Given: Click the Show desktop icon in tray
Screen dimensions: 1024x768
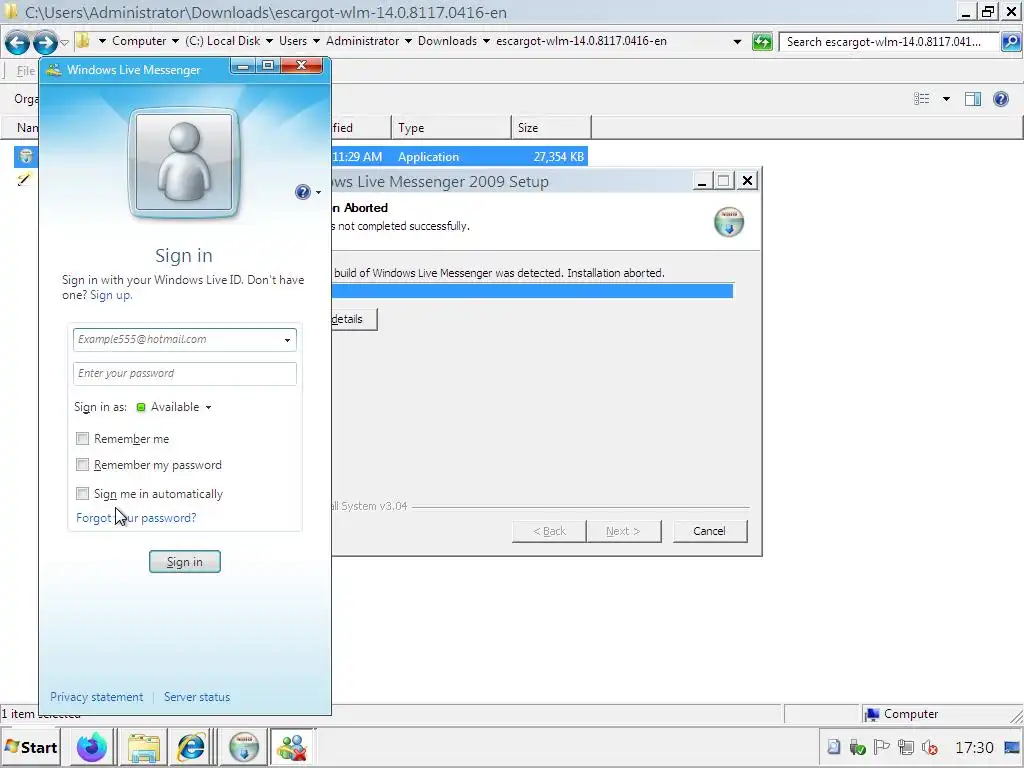Looking at the screenshot, I should pyautogui.click(x=1013, y=747).
